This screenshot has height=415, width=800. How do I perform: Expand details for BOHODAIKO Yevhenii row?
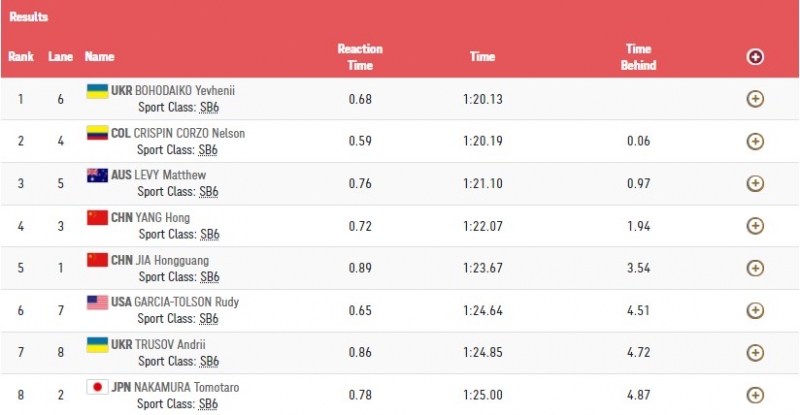(755, 99)
